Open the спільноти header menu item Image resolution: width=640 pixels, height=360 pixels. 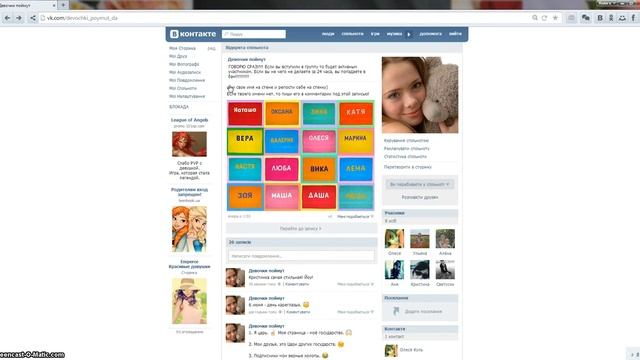click(x=352, y=34)
